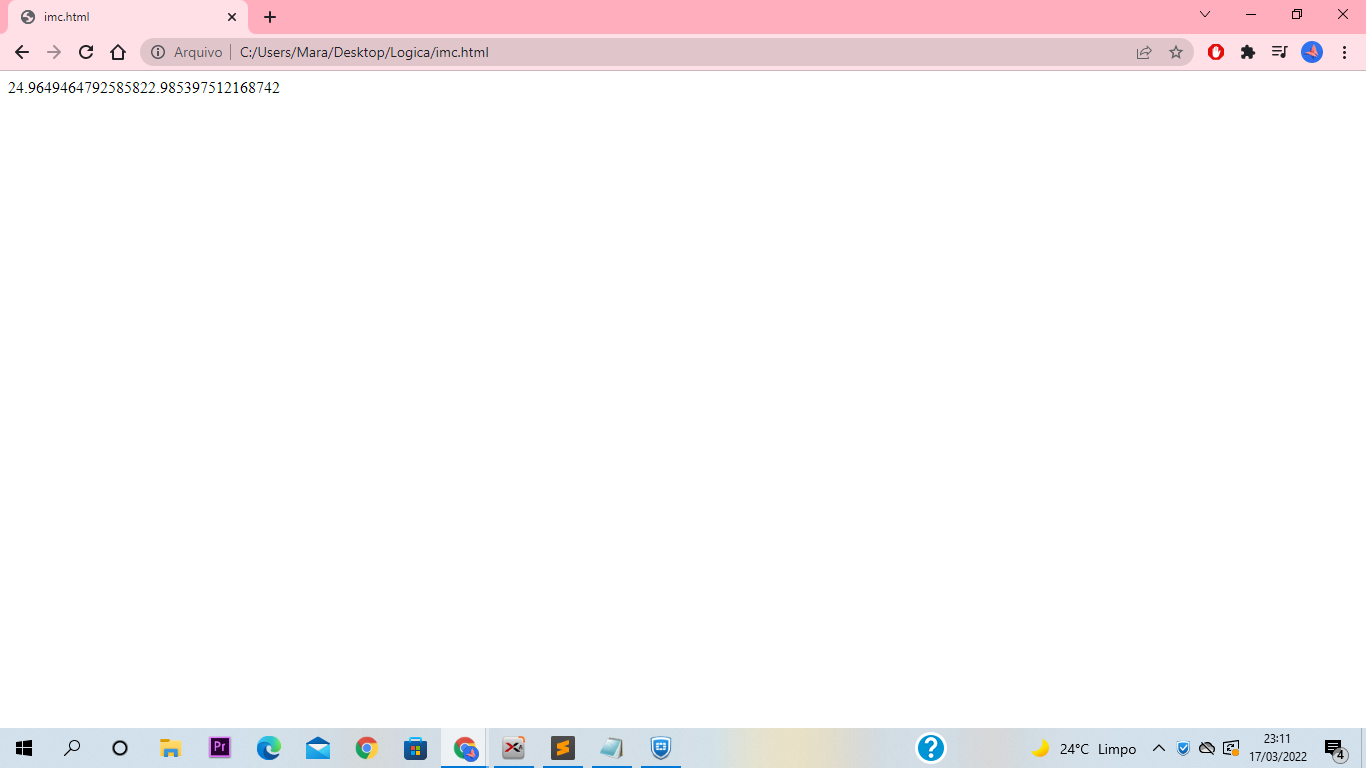Open the Mail app from taskbar
Image resolution: width=1366 pixels, height=768 pixels.
[318, 748]
